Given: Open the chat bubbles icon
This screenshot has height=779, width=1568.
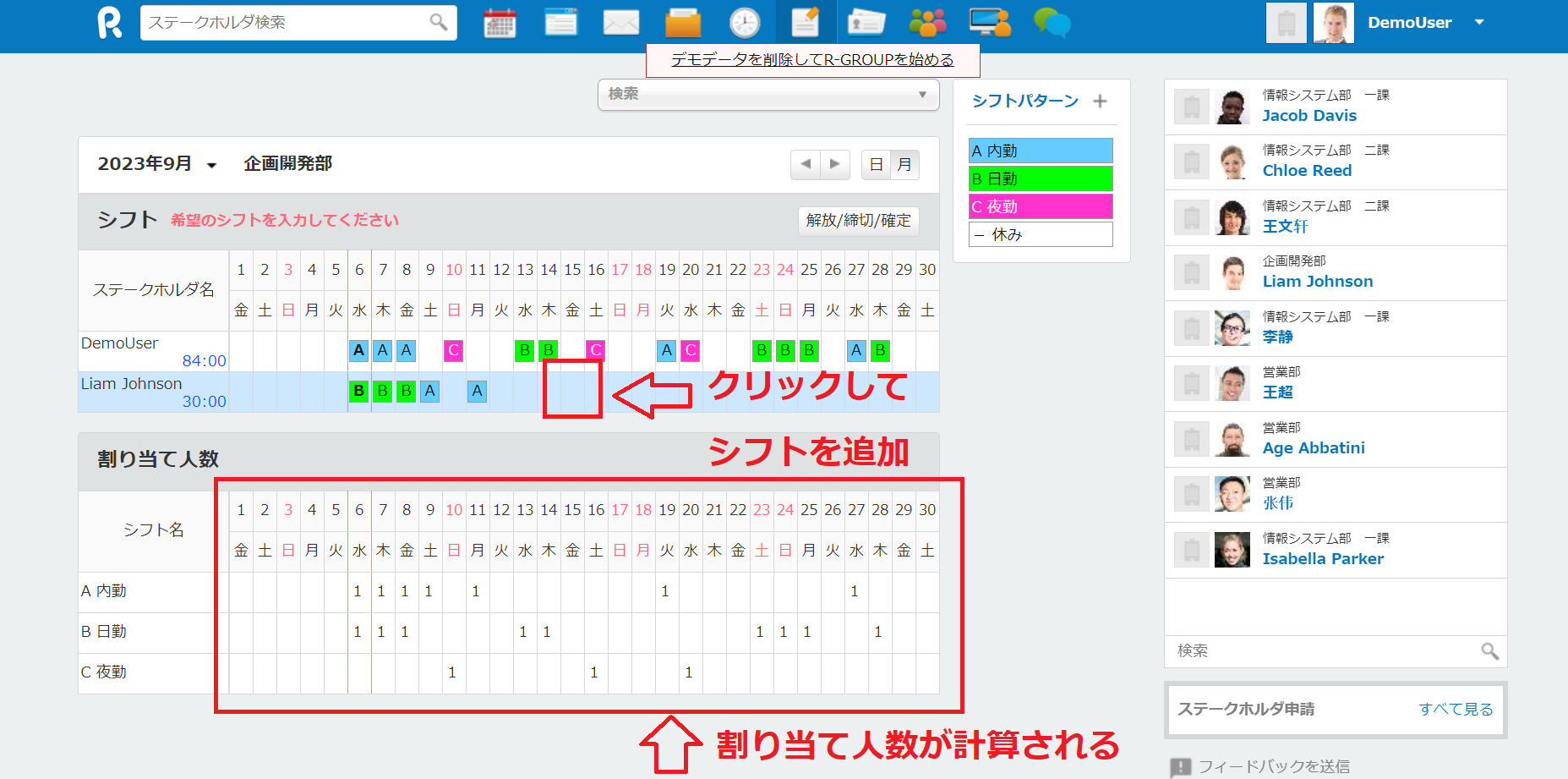Looking at the screenshot, I should tap(1051, 23).
